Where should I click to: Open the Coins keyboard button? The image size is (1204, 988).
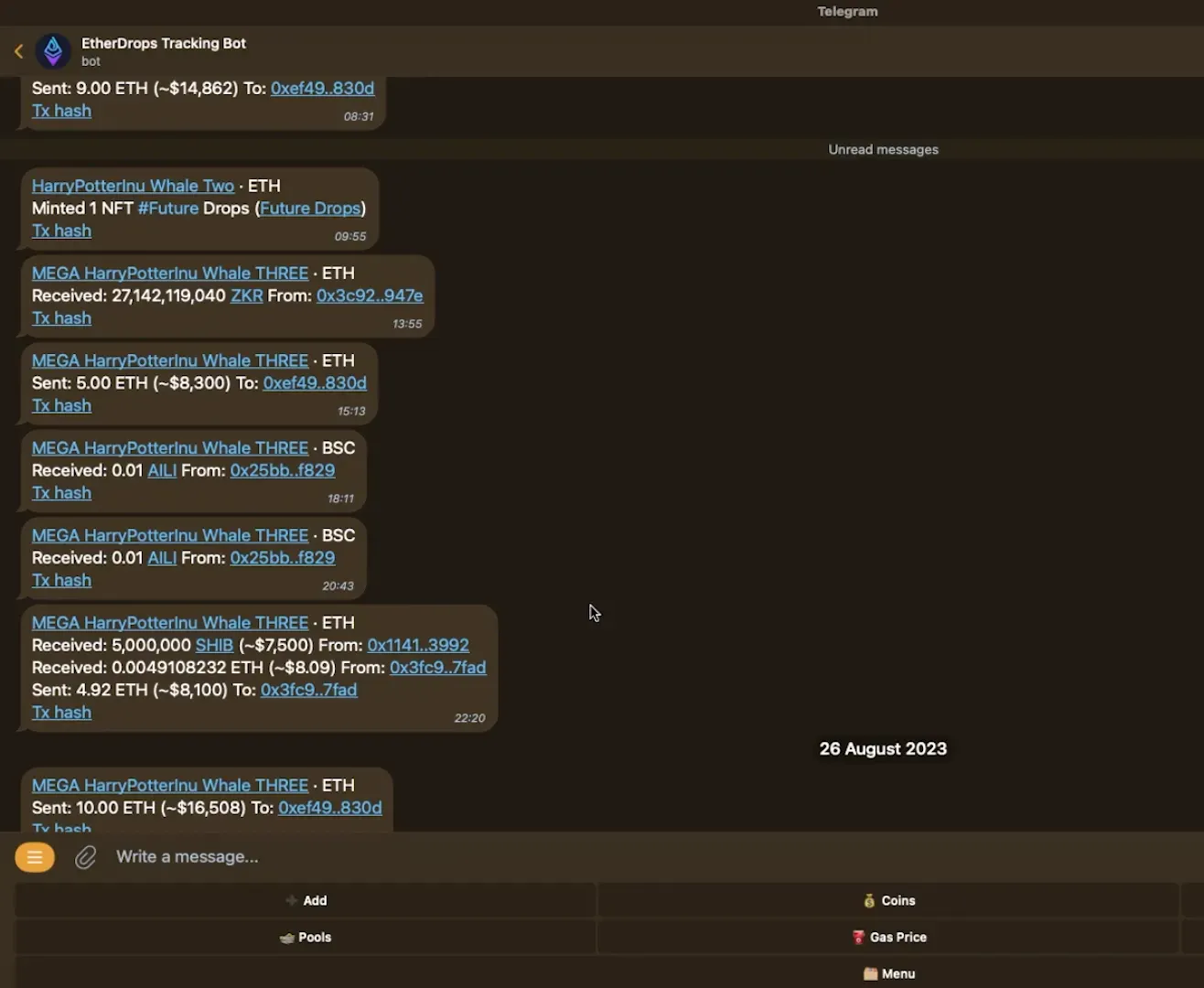tap(888, 901)
